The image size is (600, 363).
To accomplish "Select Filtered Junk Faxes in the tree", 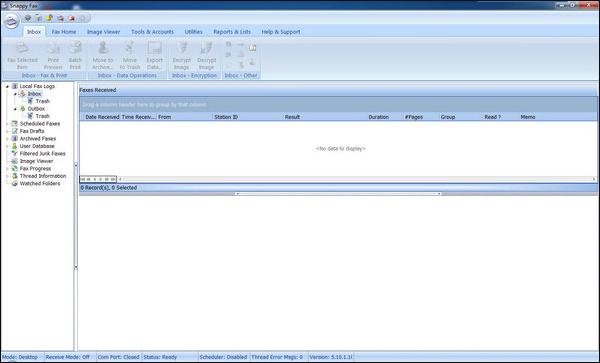I will (42, 154).
